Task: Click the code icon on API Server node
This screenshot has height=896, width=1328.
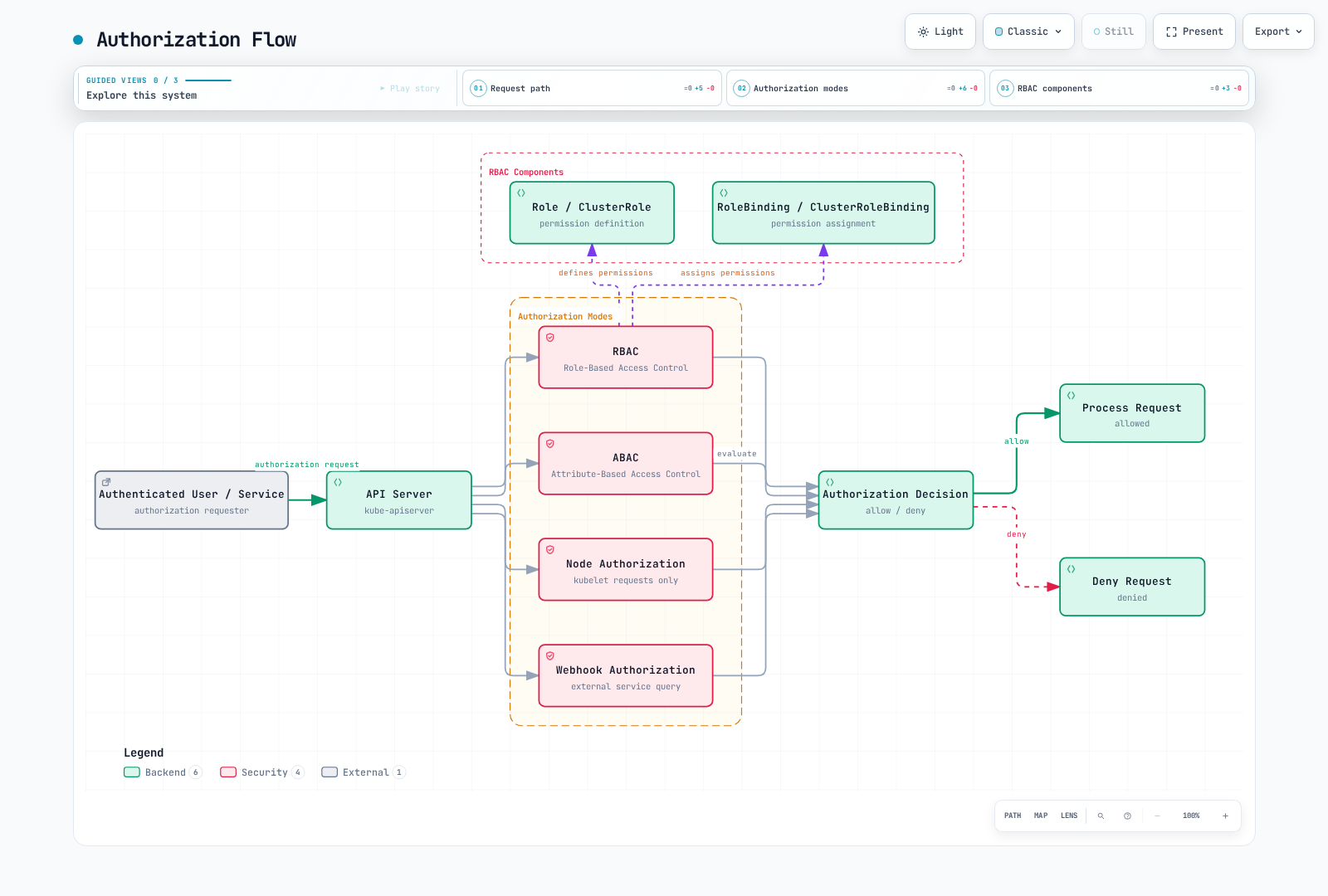Action: 338,482
